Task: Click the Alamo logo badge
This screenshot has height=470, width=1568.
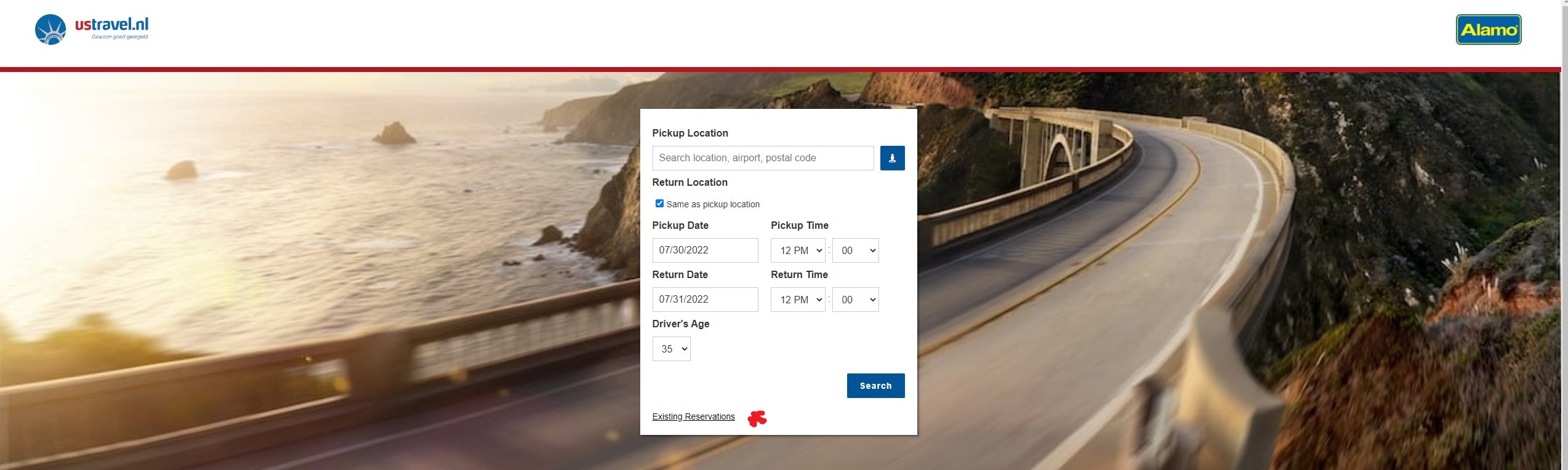Action: coord(1488,30)
